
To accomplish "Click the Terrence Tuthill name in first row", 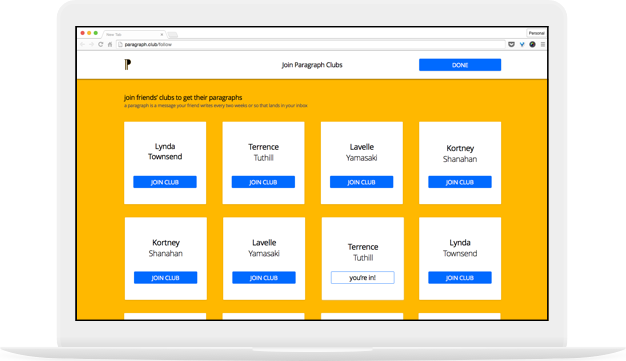I will pyautogui.click(x=263, y=152).
